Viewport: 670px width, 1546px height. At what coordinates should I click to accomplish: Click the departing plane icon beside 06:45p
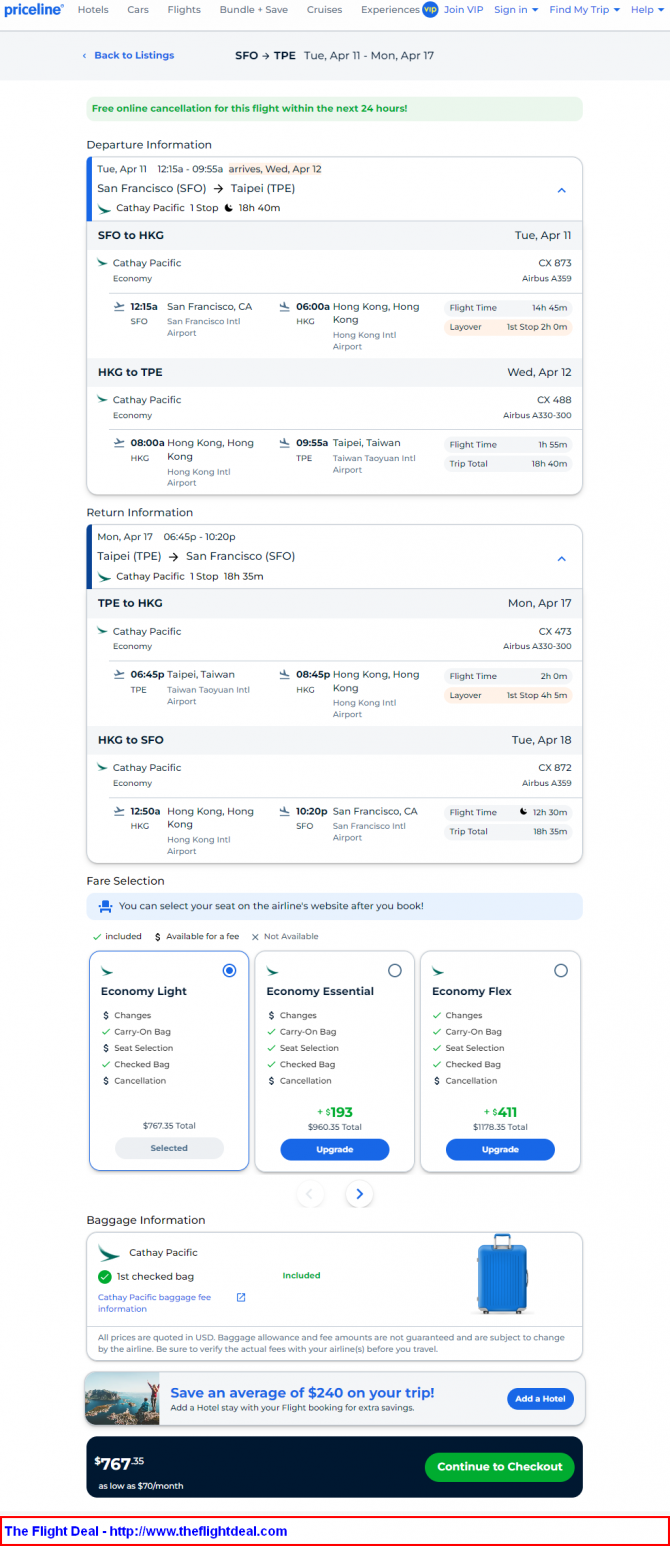(x=120, y=674)
